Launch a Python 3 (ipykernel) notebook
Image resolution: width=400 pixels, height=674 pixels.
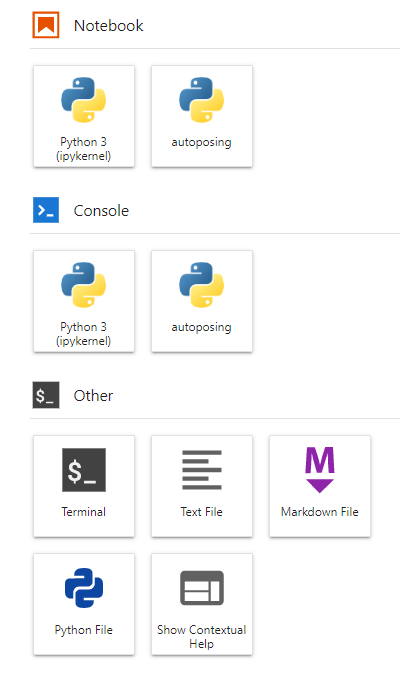(84, 116)
